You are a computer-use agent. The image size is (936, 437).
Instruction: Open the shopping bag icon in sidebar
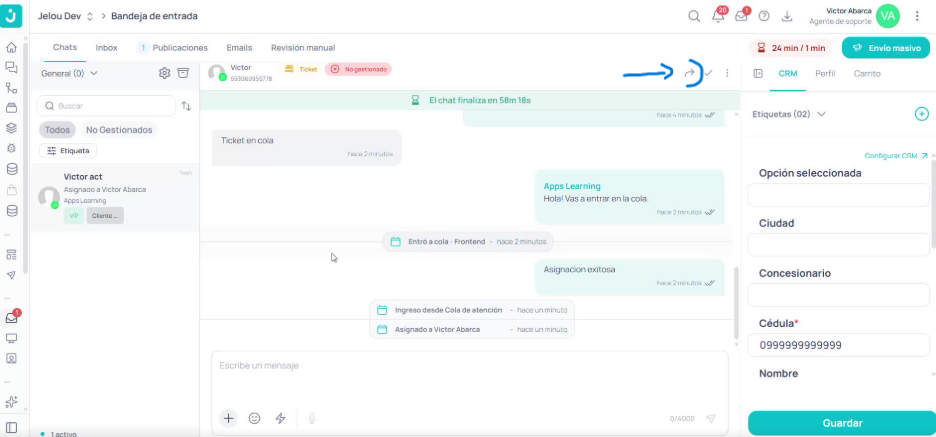click(x=11, y=190)
